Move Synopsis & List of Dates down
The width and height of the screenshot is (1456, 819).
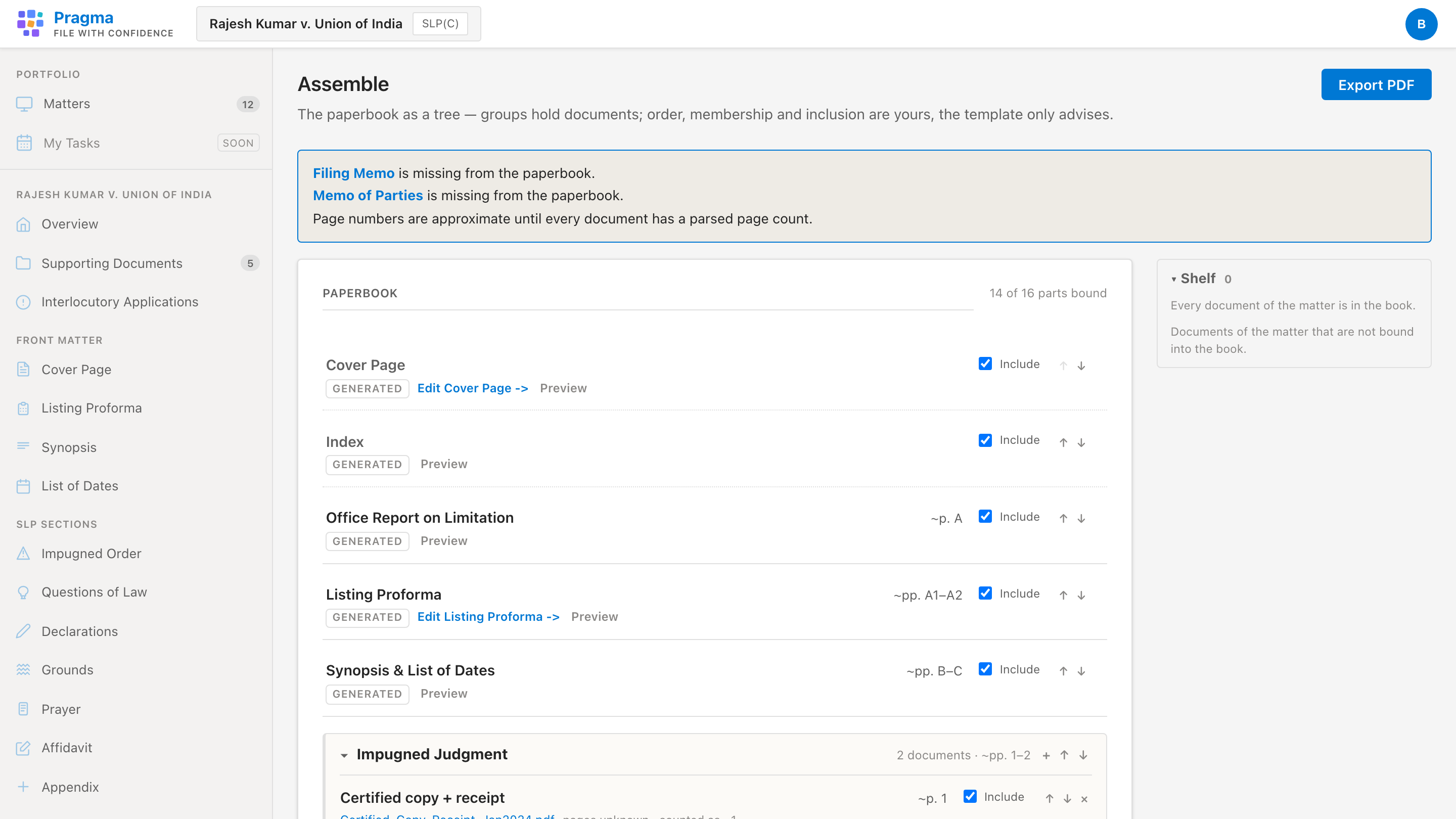(x=1081, y=671)
